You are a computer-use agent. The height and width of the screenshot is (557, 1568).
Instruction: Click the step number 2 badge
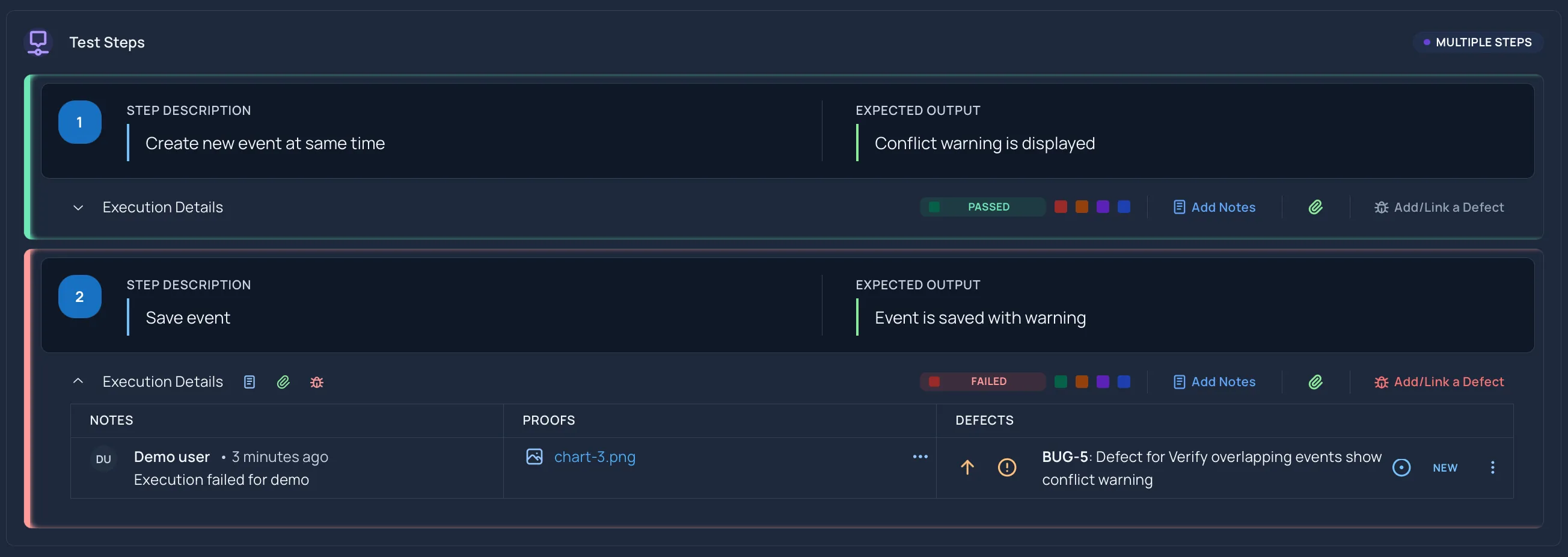point(80,297)
